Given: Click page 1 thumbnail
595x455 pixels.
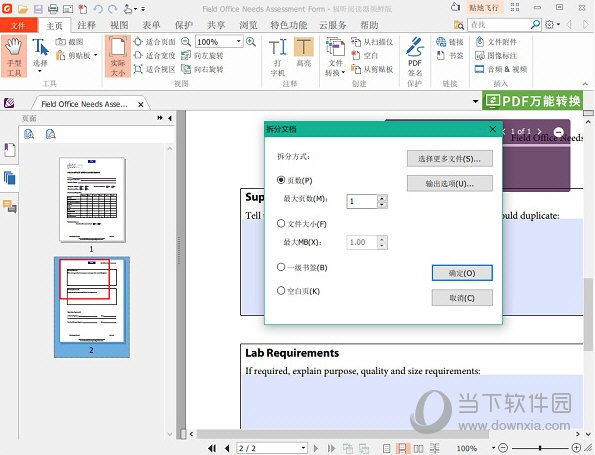Looking at the screenshot, I should click(x=92, y=200).
